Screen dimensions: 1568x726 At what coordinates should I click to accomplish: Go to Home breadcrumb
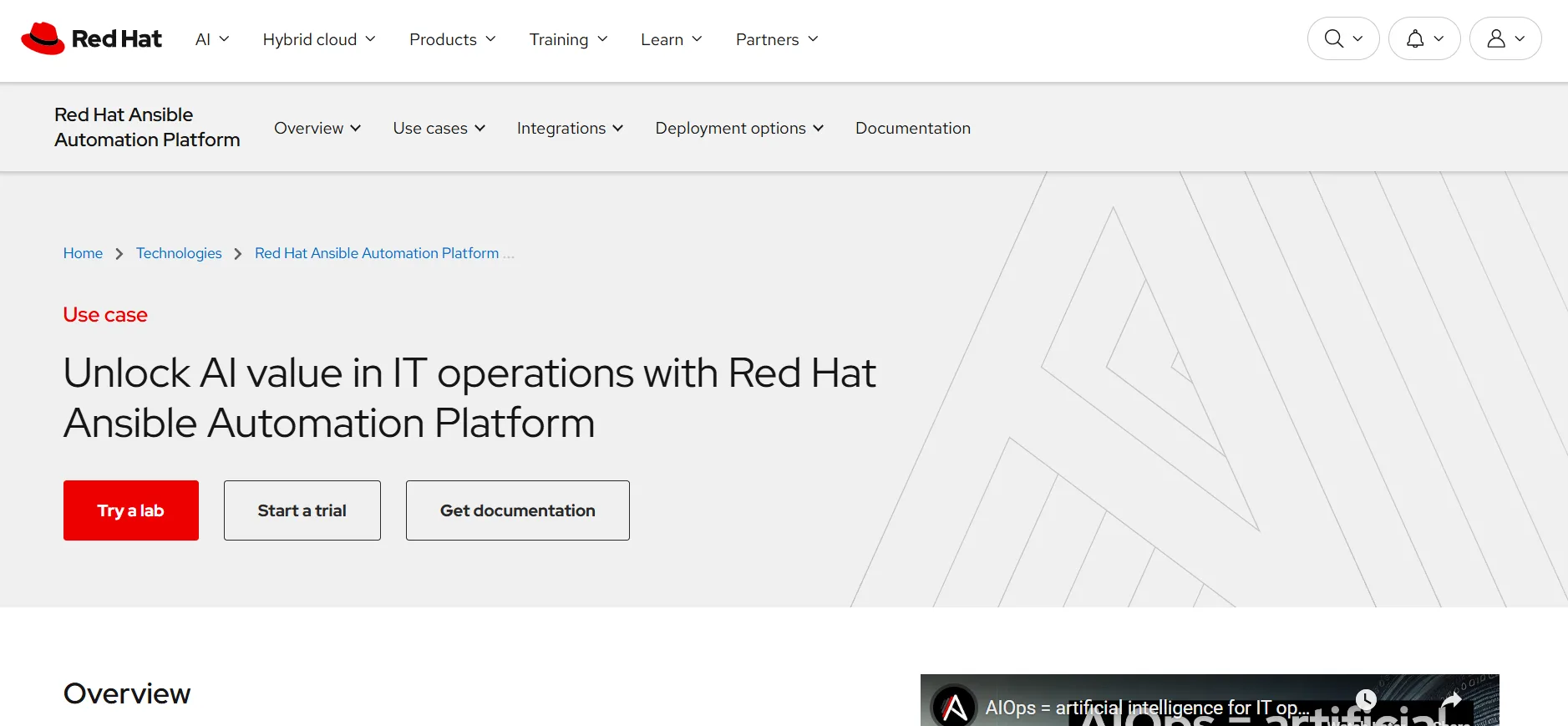coord(83,253)
